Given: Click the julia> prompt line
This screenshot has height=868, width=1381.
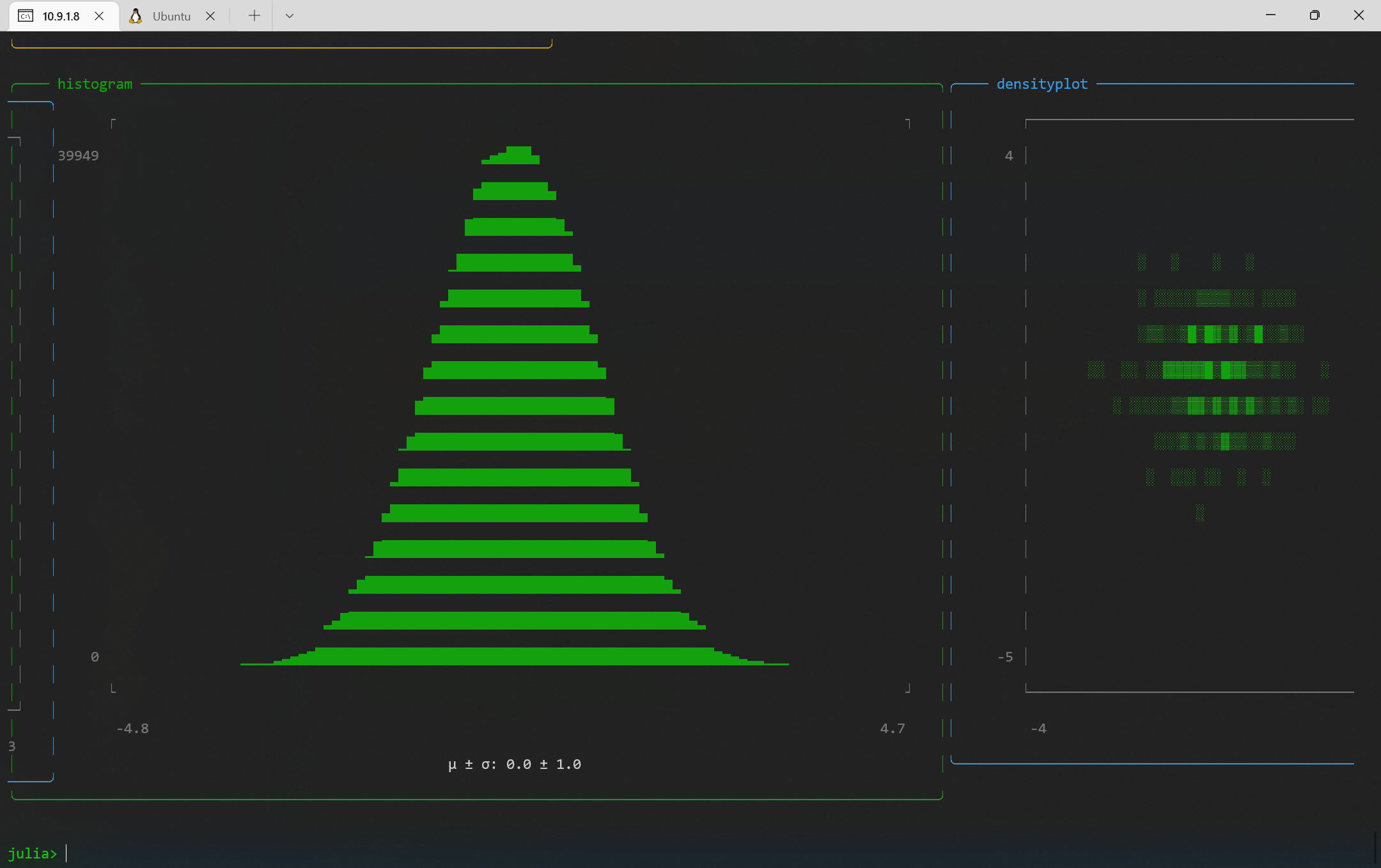Looking at the screenshot, I should click(32, 853).
